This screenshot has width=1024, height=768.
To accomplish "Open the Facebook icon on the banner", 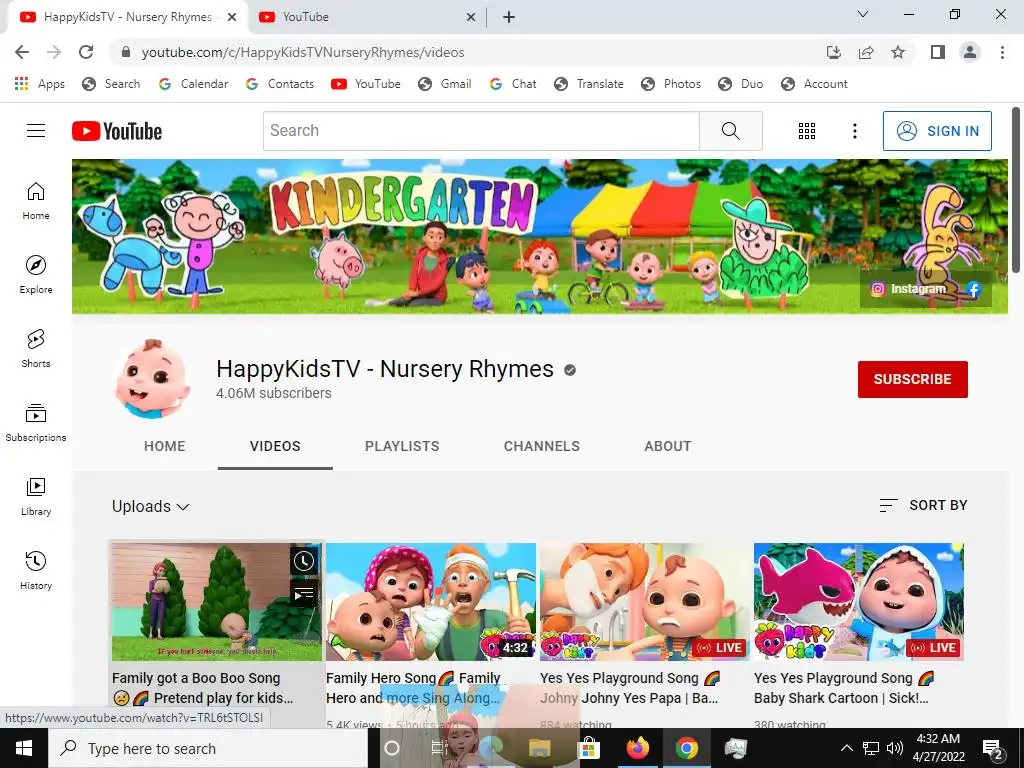I will [x=973, y=289].
